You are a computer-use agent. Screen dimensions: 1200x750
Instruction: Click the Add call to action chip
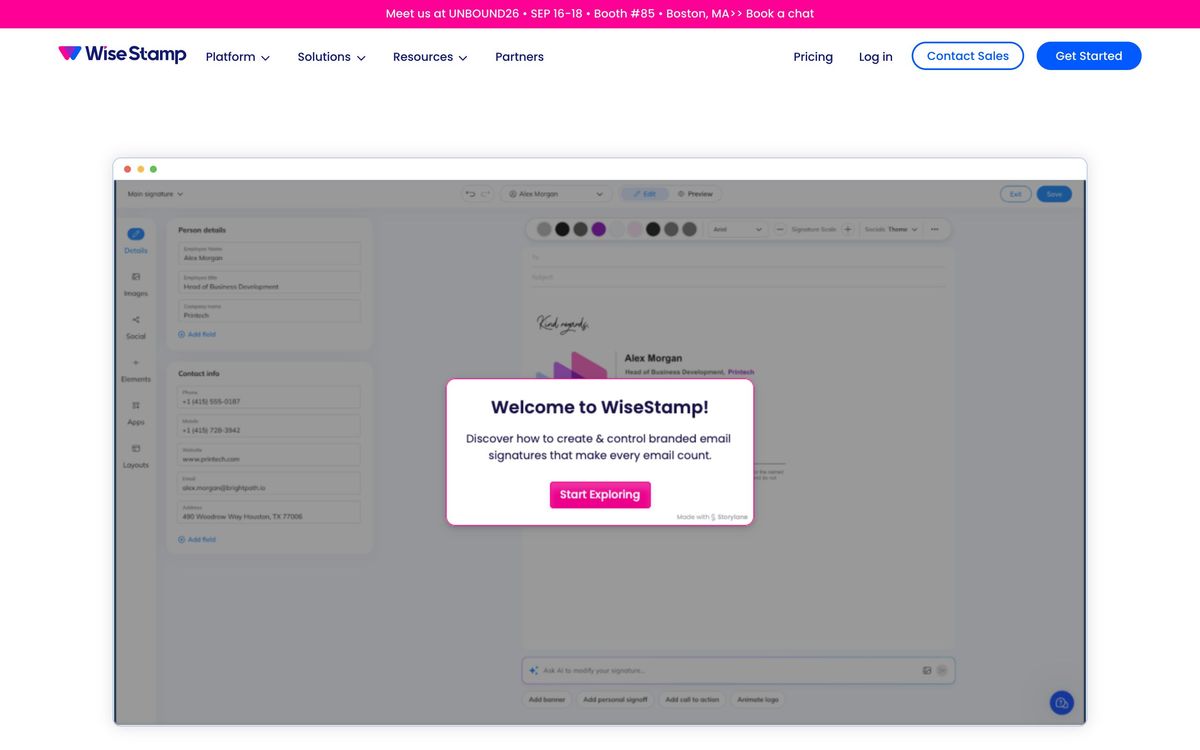pyautogui.click(x=692, y=700)
